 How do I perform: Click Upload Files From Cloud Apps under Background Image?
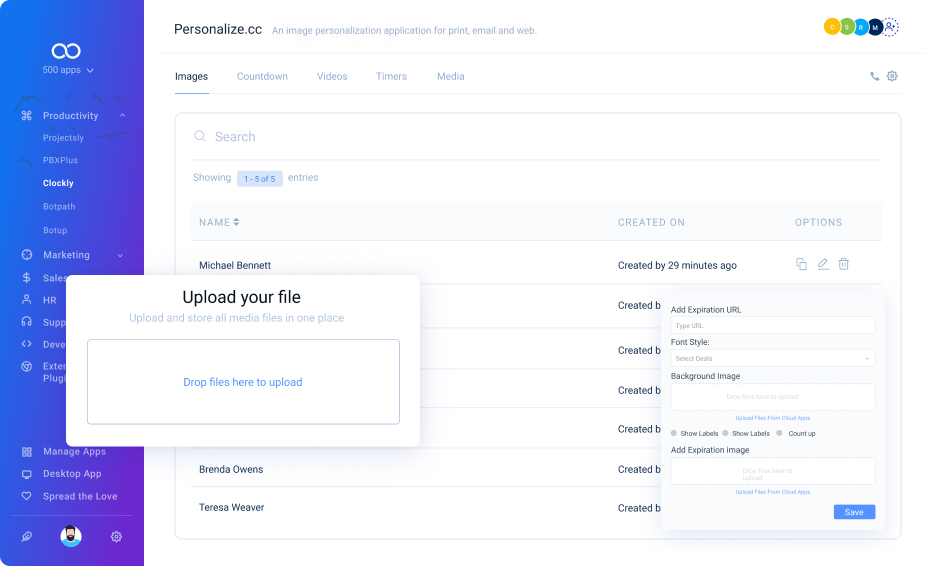tap(772, 418)
